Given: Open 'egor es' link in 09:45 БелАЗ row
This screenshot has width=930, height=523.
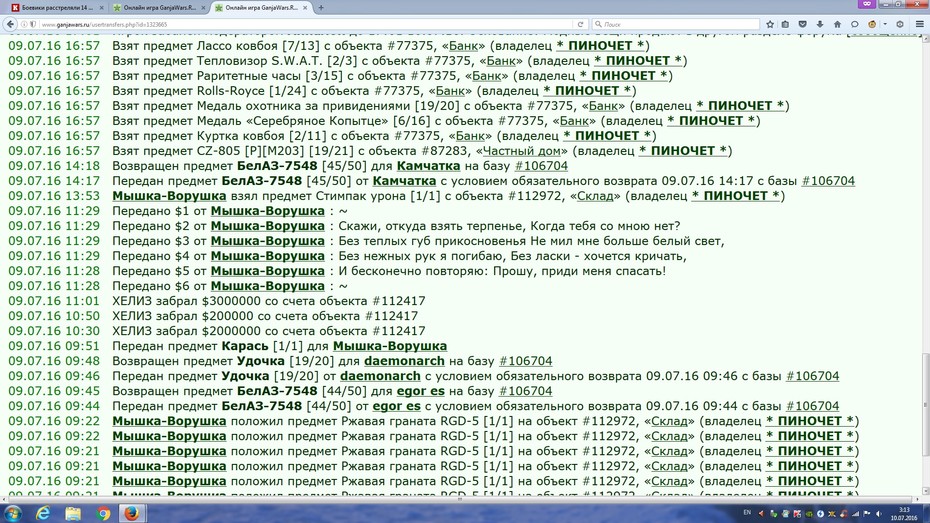Looking at the screenshot, I should point(421,391).
